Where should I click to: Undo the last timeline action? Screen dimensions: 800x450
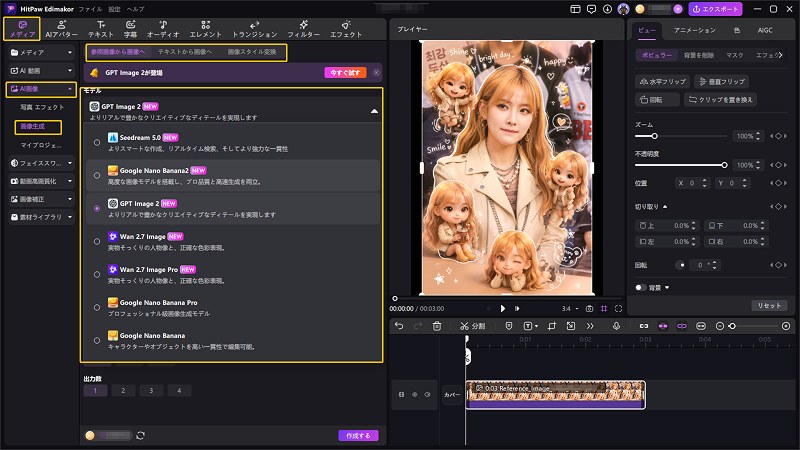click(399, 326)
